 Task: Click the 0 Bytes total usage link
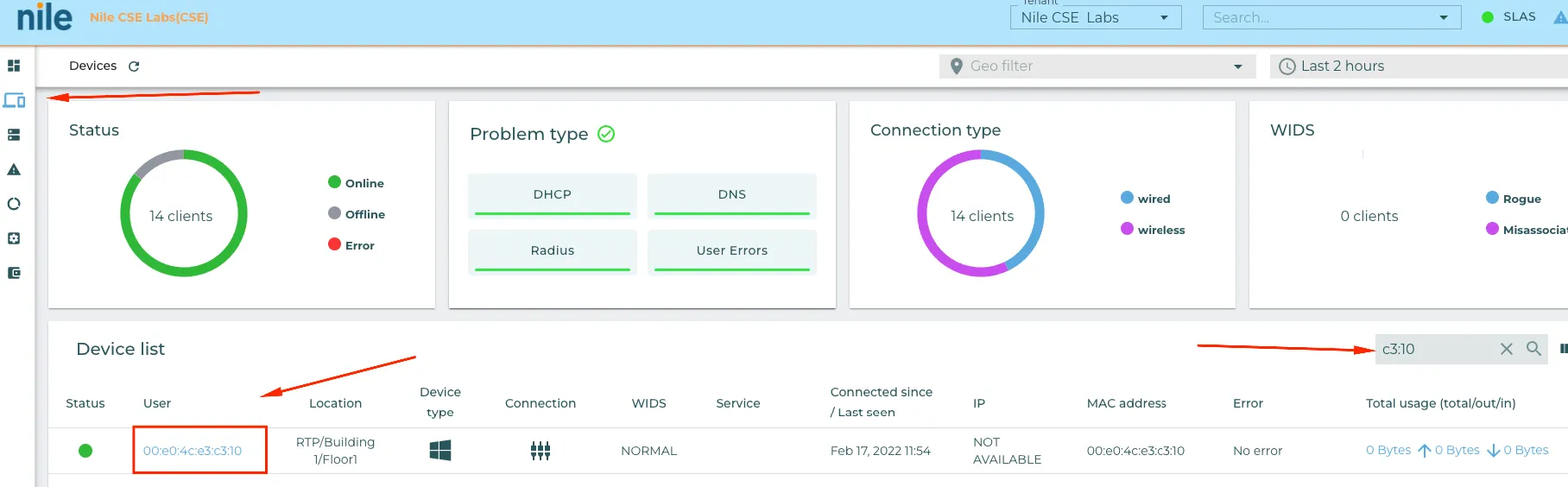[x=1388, y=450]
